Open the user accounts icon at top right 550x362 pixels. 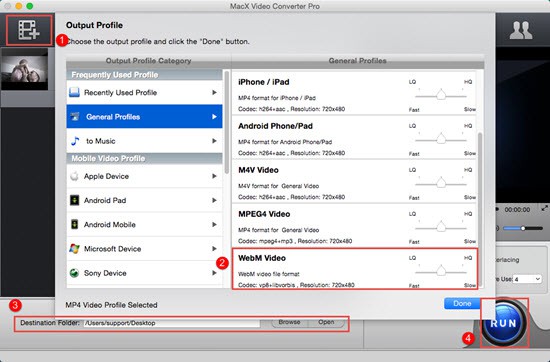click(x=521, y=30)
